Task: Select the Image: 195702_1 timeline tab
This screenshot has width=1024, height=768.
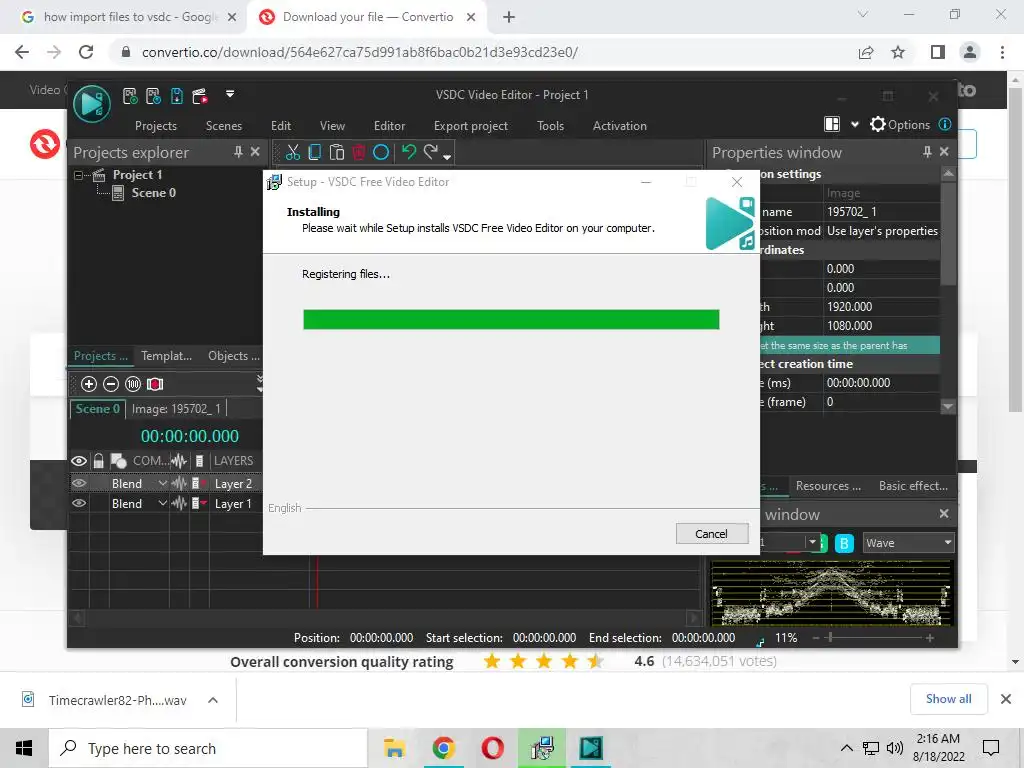Action: coord(176,409)
